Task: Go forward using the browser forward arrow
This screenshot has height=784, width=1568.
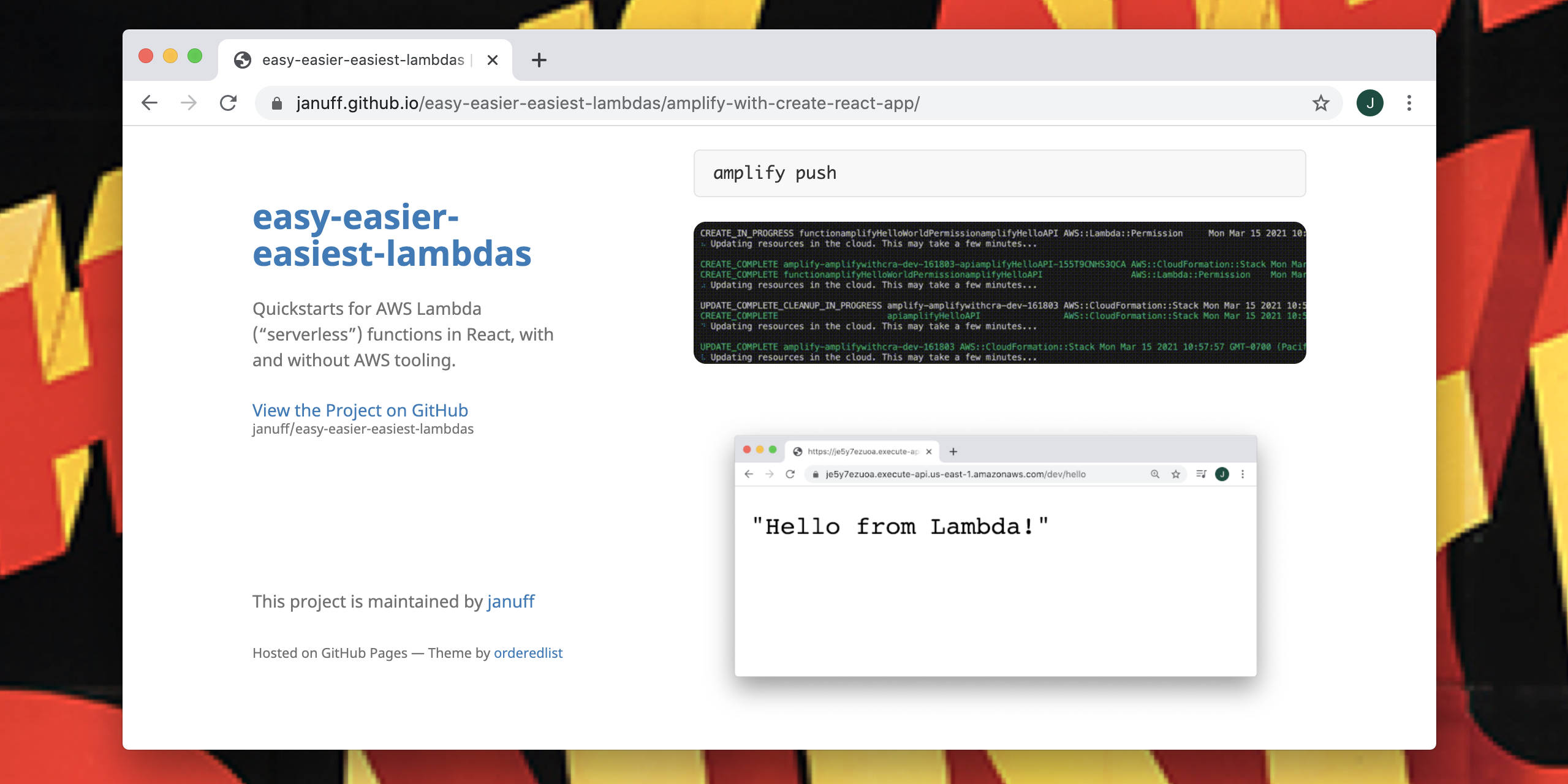Action: [189, 103]
